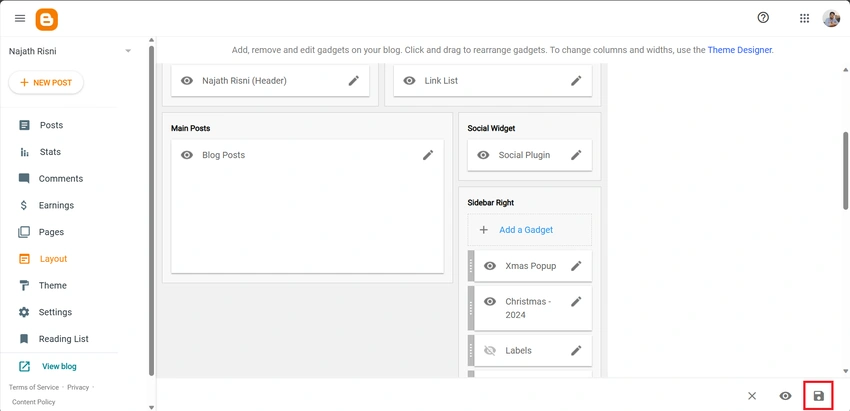The image size is (850, 411).
Task: Preview the layout with bottom eye icon
Action: [785, 396]
